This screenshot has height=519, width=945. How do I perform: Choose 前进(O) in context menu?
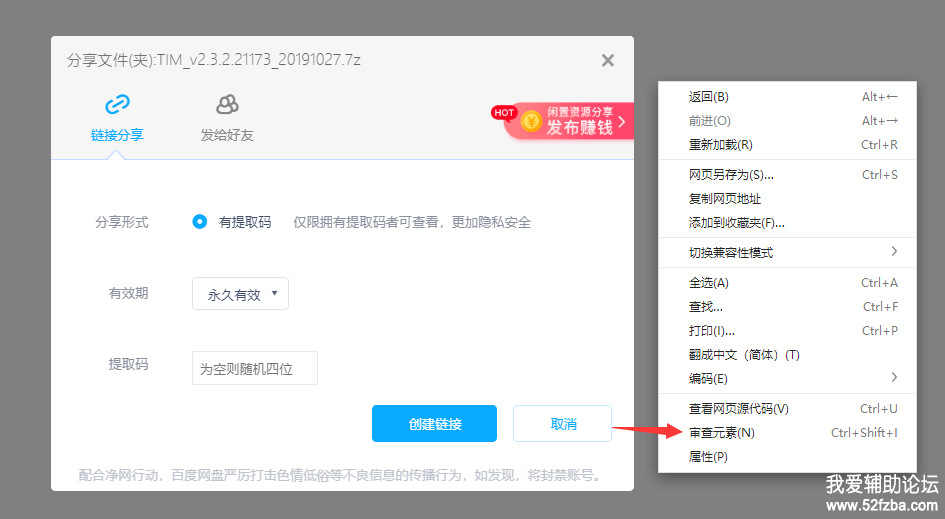point(787,121)
